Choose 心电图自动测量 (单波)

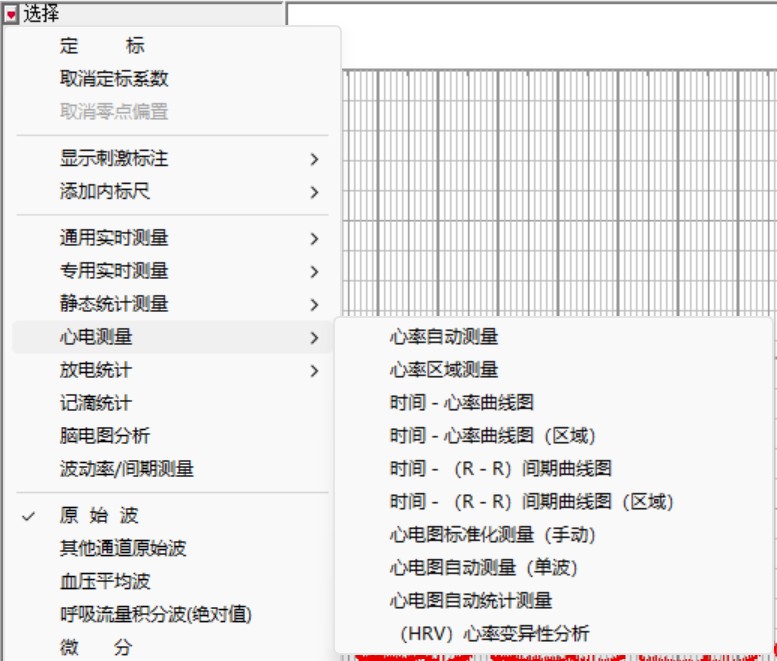tap(554, 568)
